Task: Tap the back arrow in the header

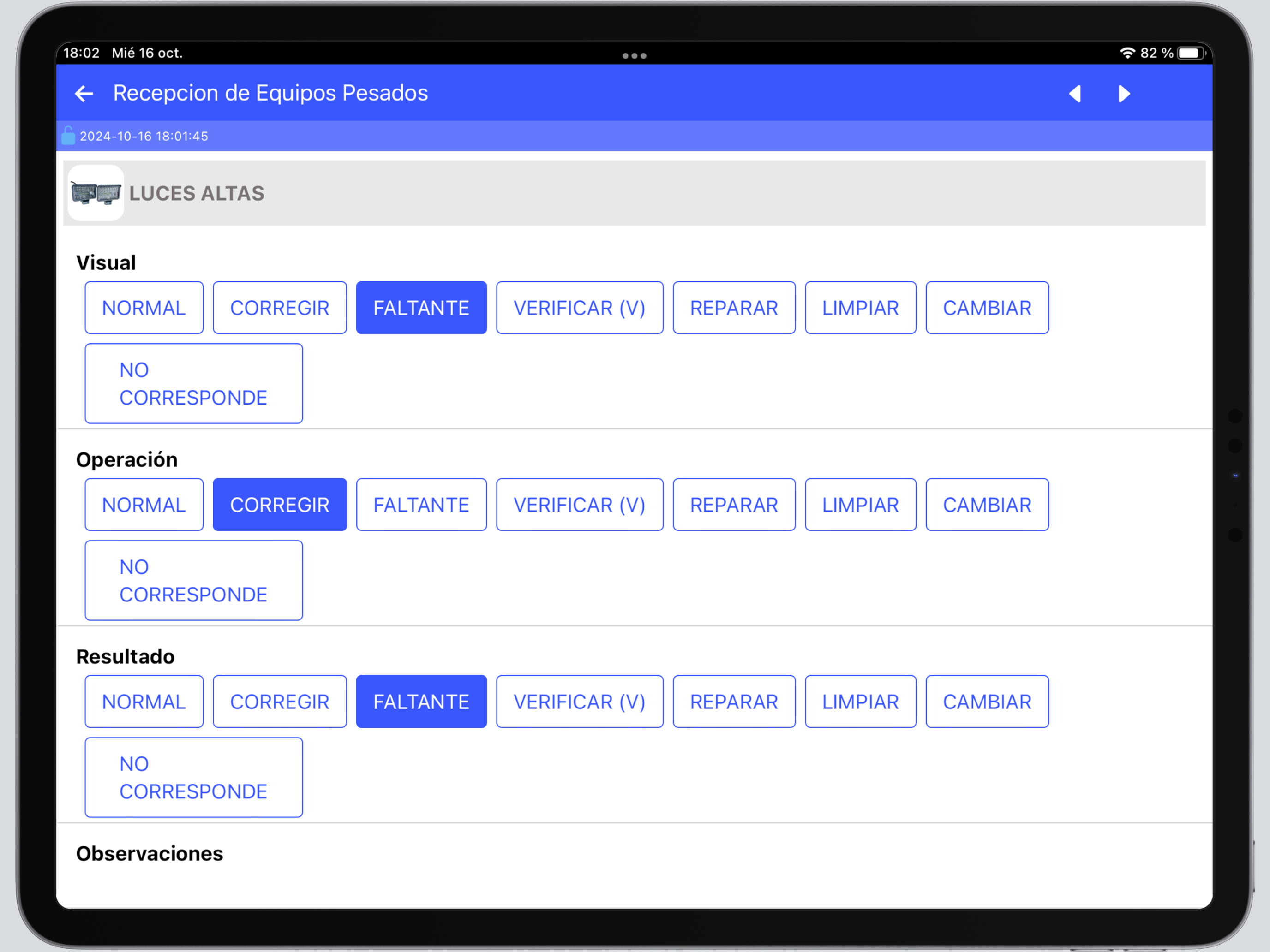Action: click(84, 94)
